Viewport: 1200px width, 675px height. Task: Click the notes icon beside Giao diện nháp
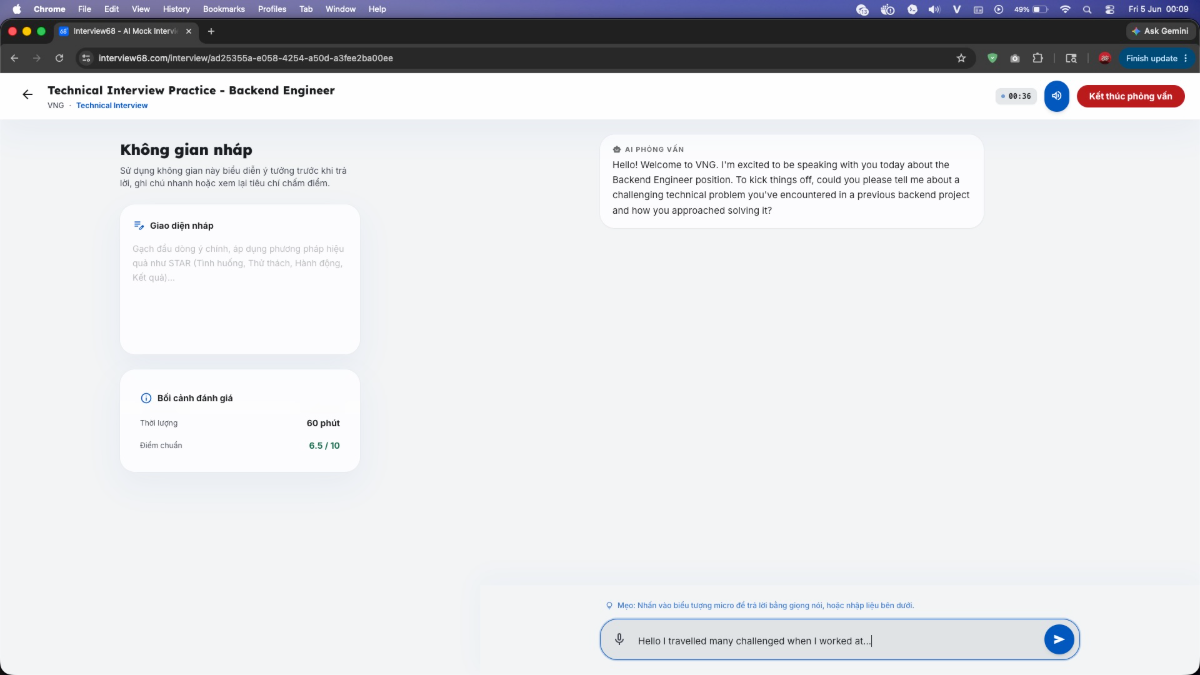pos(139,226)
